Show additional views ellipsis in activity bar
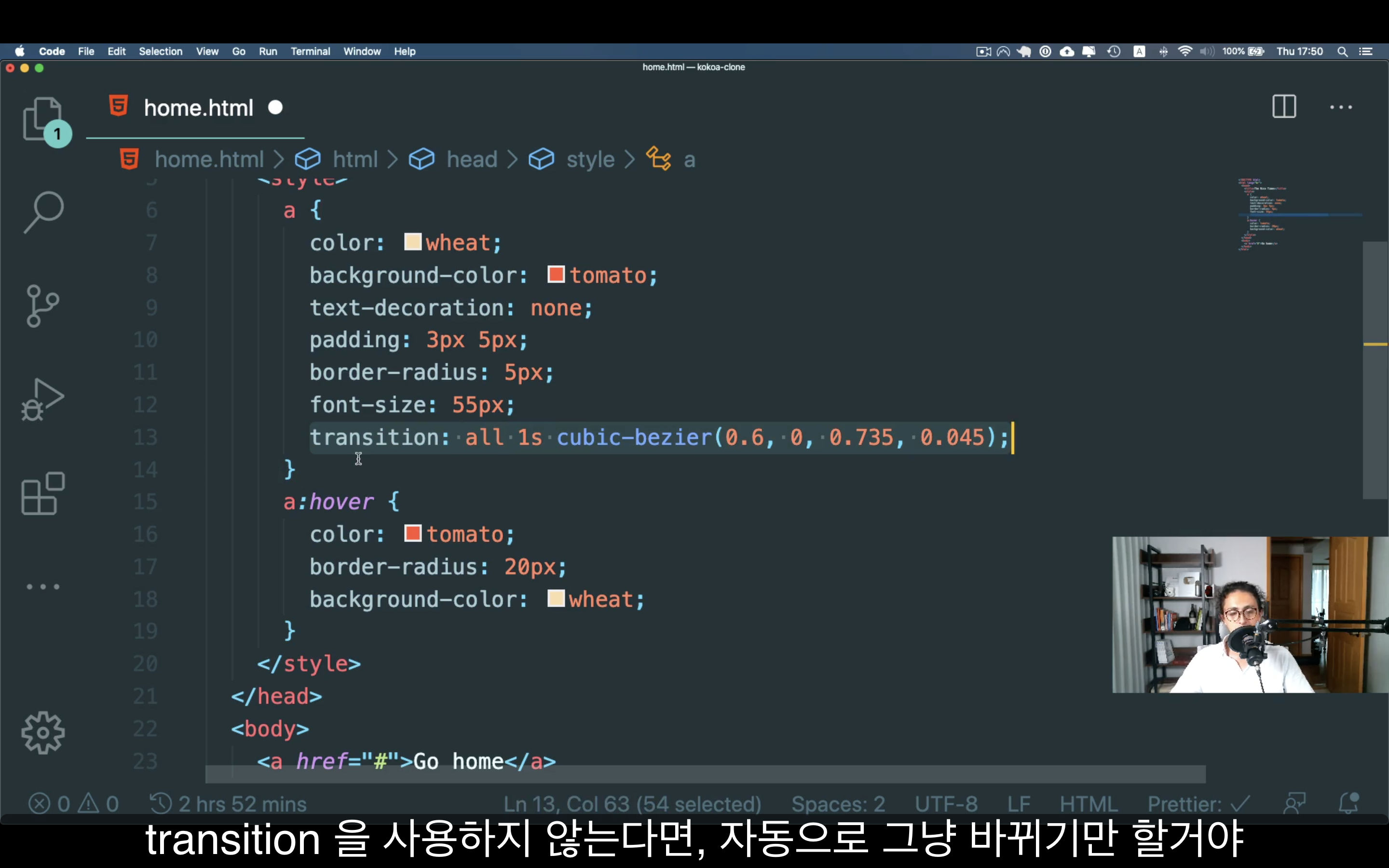This screenshot has width=1389, height=868. click(42, 587)
